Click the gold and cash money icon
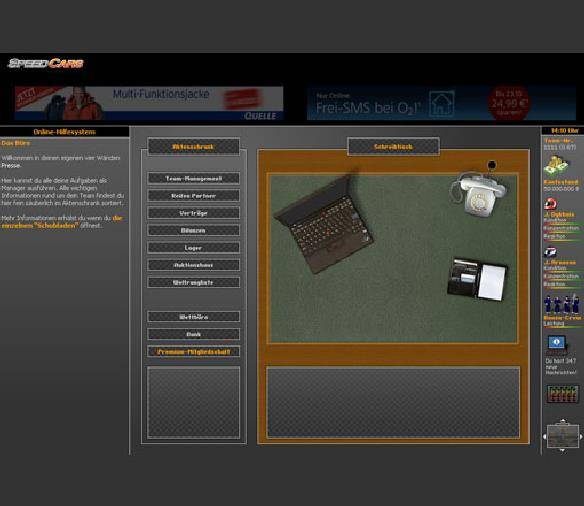 point(556,166)
